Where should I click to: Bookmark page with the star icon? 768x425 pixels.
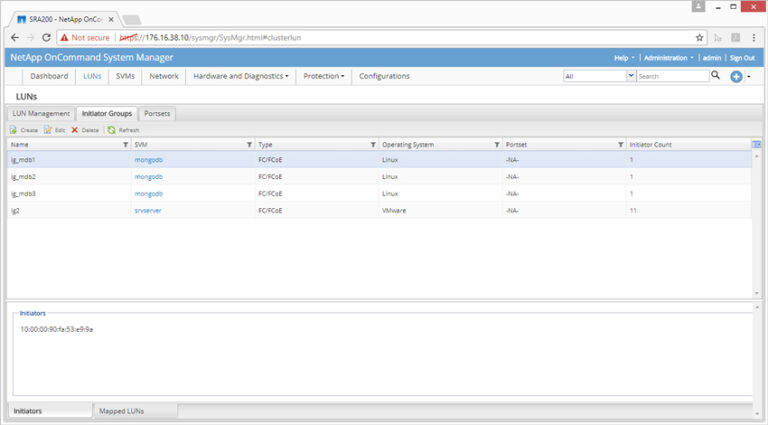tap(699, 38)
